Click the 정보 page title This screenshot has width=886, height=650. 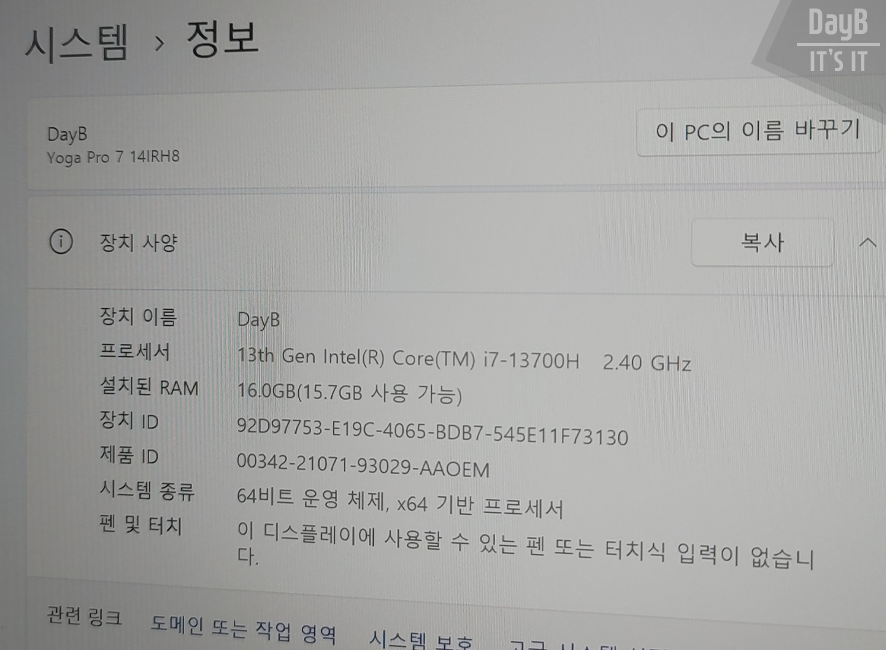[x=222, y=40]
